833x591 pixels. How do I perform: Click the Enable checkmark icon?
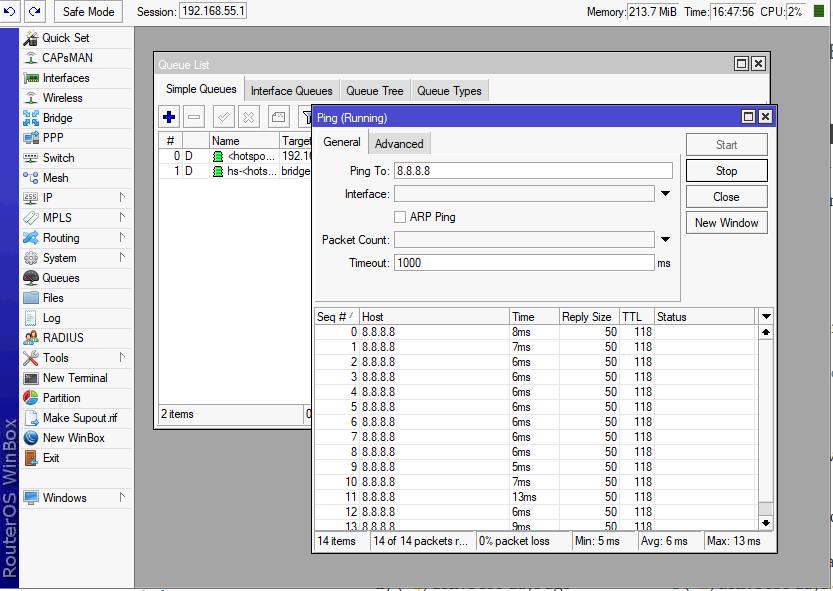coord(224,117)
